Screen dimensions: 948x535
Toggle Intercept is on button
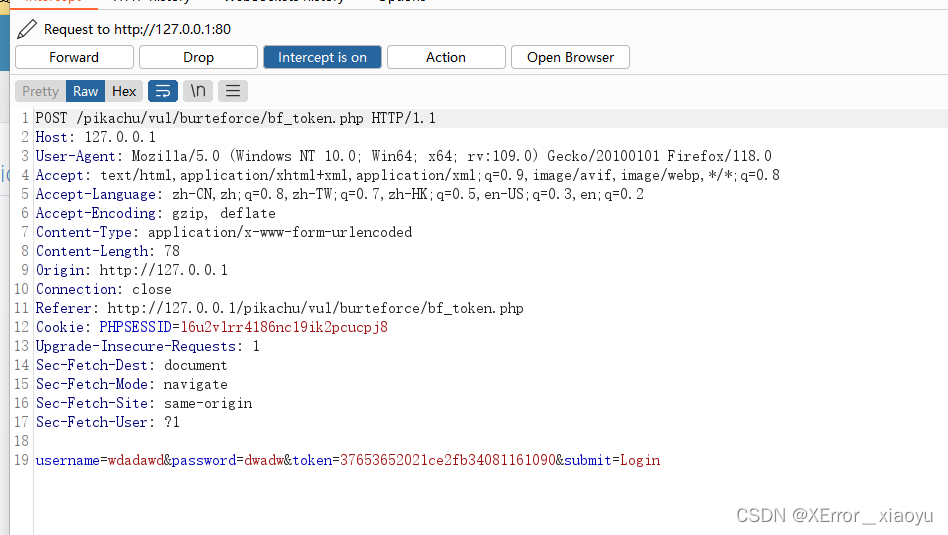click(322, 57)
